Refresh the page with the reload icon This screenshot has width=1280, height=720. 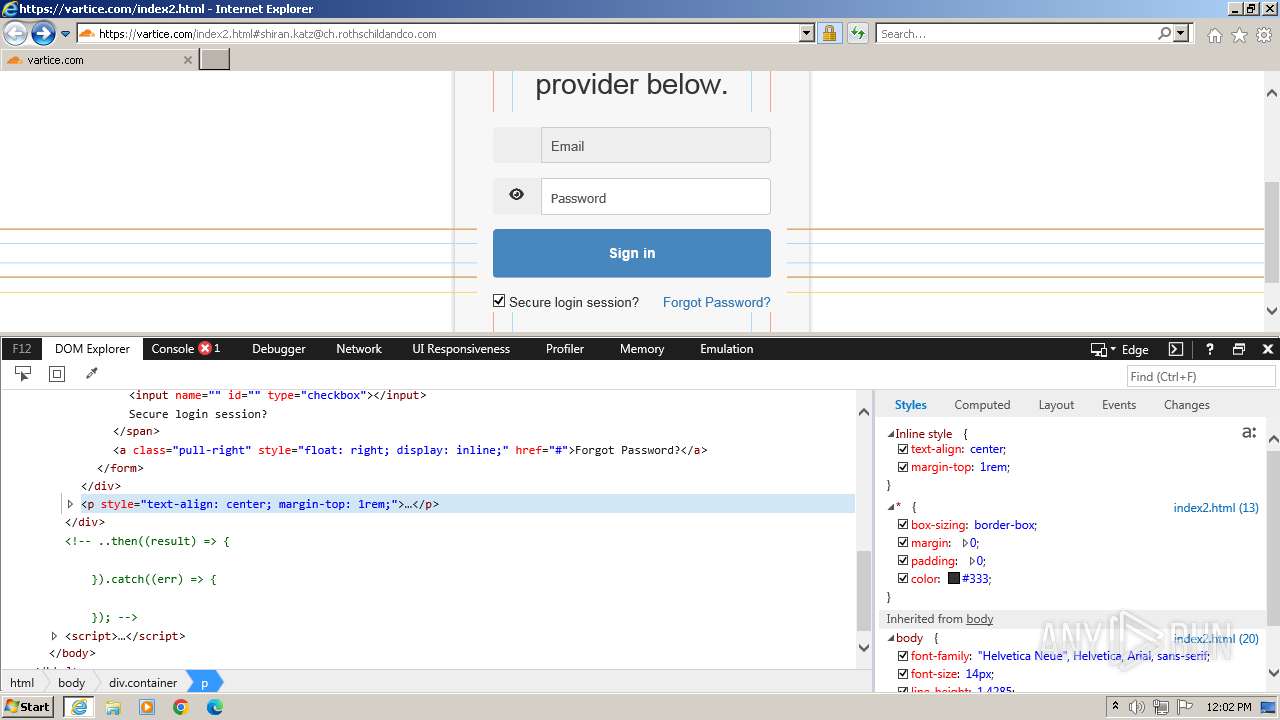pyautogui.click(x=857, y=33)
